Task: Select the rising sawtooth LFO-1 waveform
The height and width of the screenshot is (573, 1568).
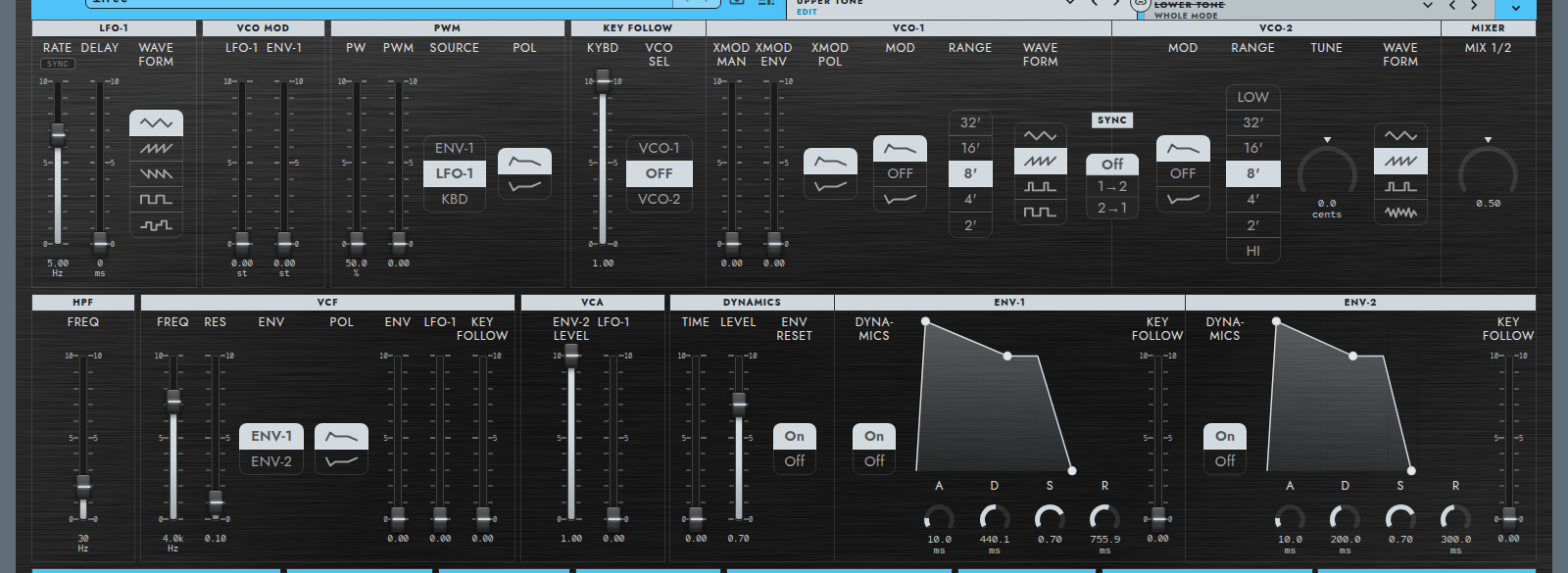Action: [156, 148]
